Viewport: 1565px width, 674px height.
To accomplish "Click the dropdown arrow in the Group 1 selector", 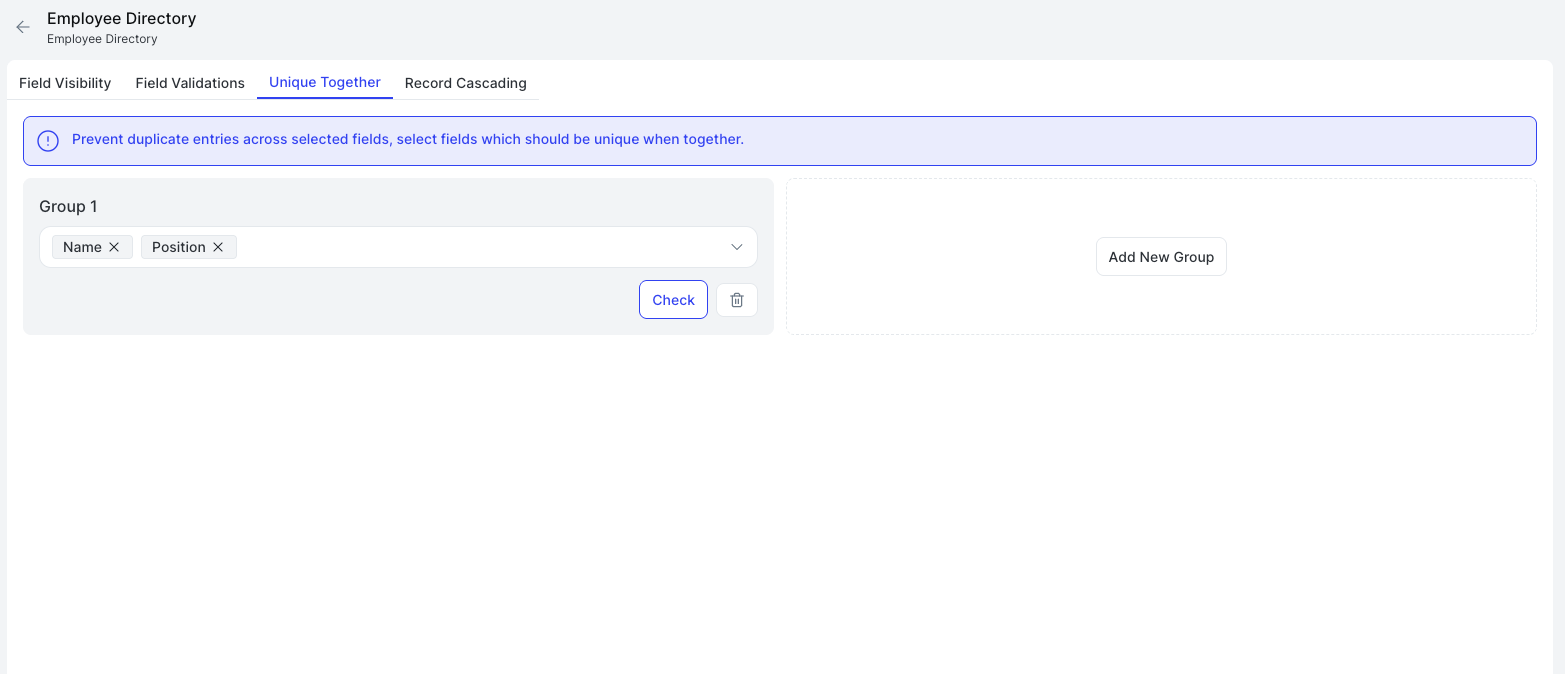I will coord(736,246).
